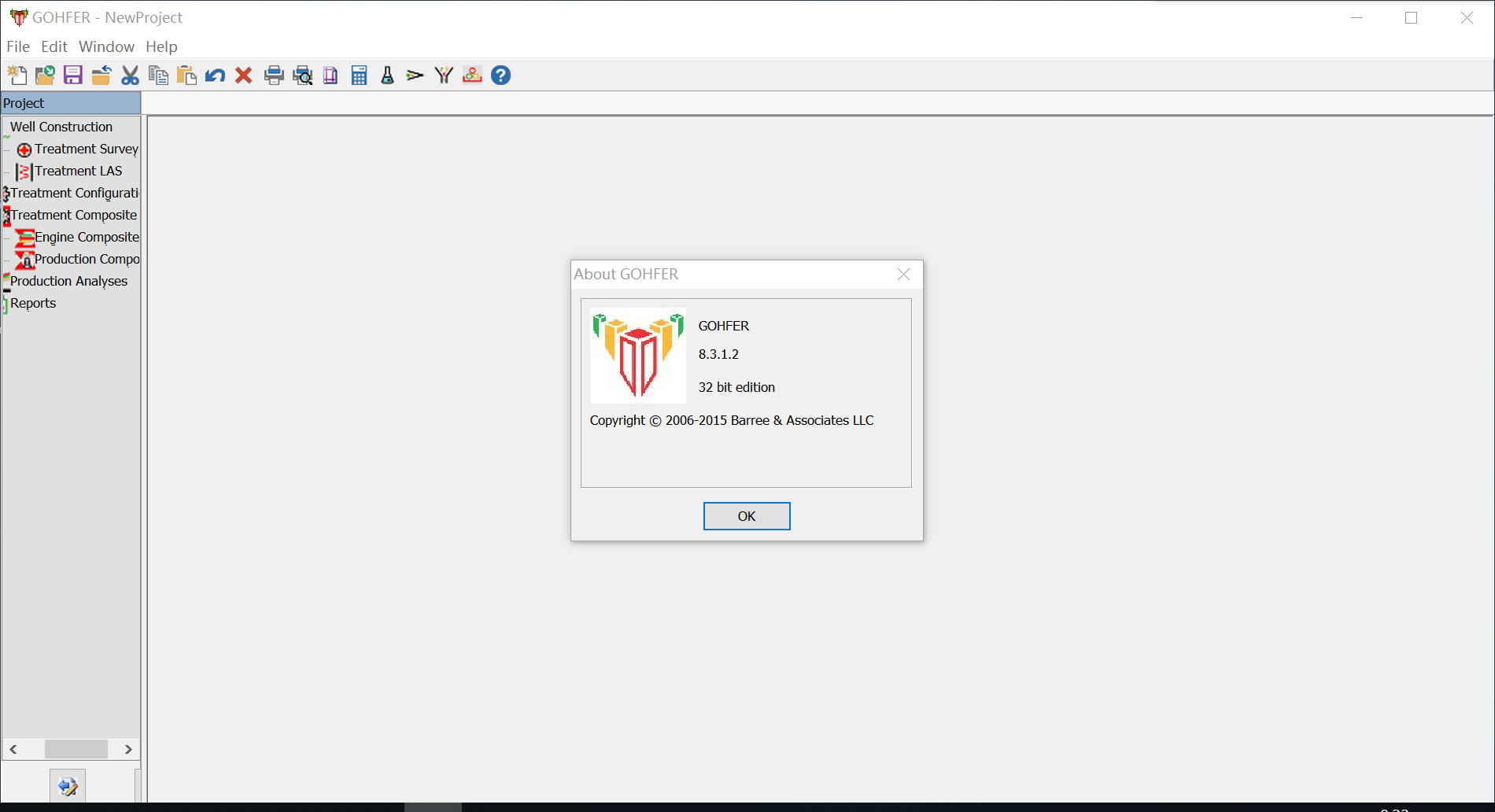Select Treatment LAS tree item
The width and height of the screenshot is (1495, 812).
pos(79,171)
